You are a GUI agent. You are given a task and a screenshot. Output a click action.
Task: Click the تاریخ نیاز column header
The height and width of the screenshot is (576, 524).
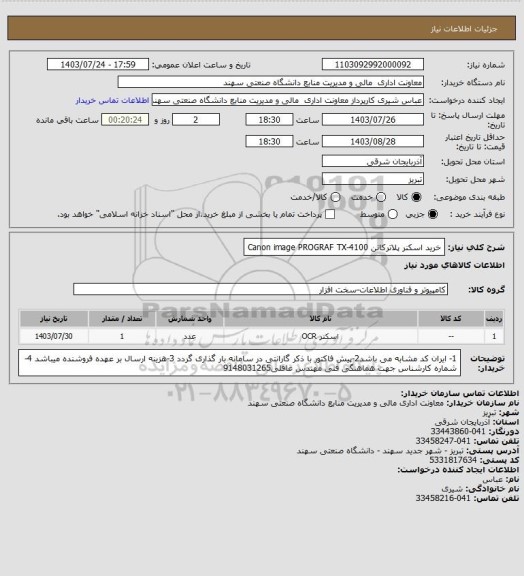54,319
